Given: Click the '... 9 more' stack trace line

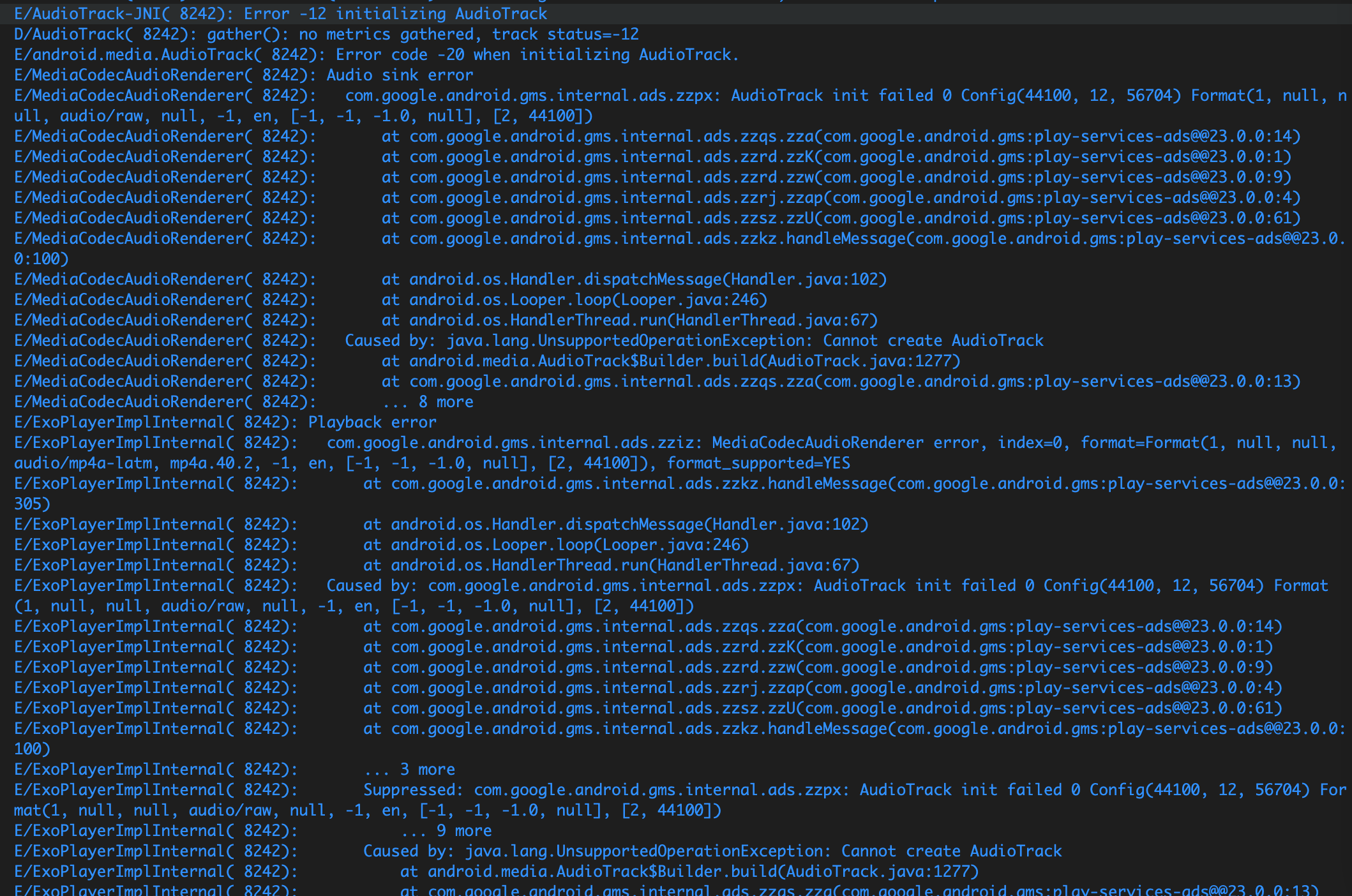Looking at the screenshot, I should pyautogui.click(x=446, y=831).
